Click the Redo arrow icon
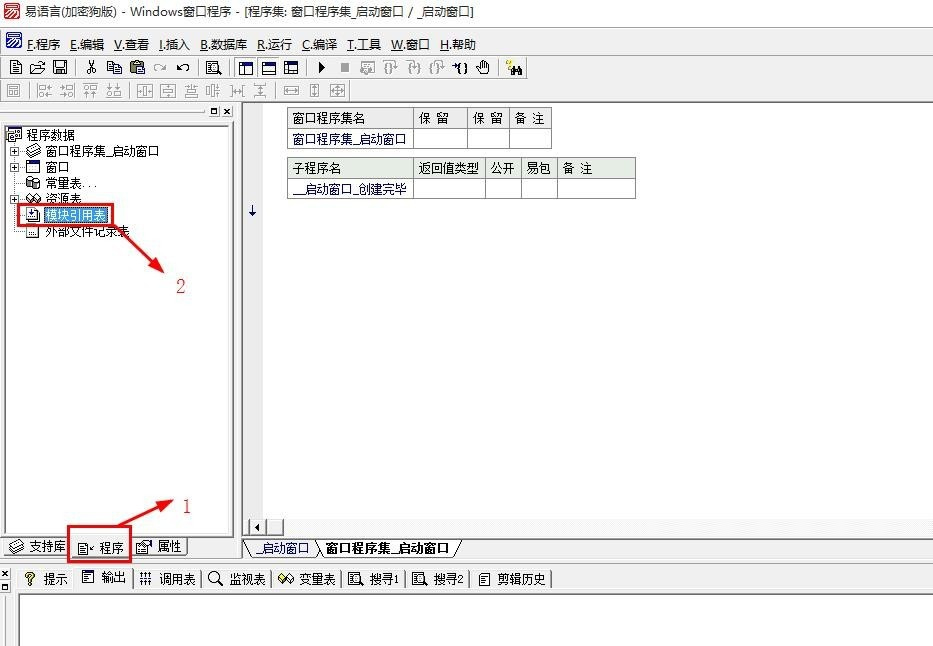 (159, 68)
